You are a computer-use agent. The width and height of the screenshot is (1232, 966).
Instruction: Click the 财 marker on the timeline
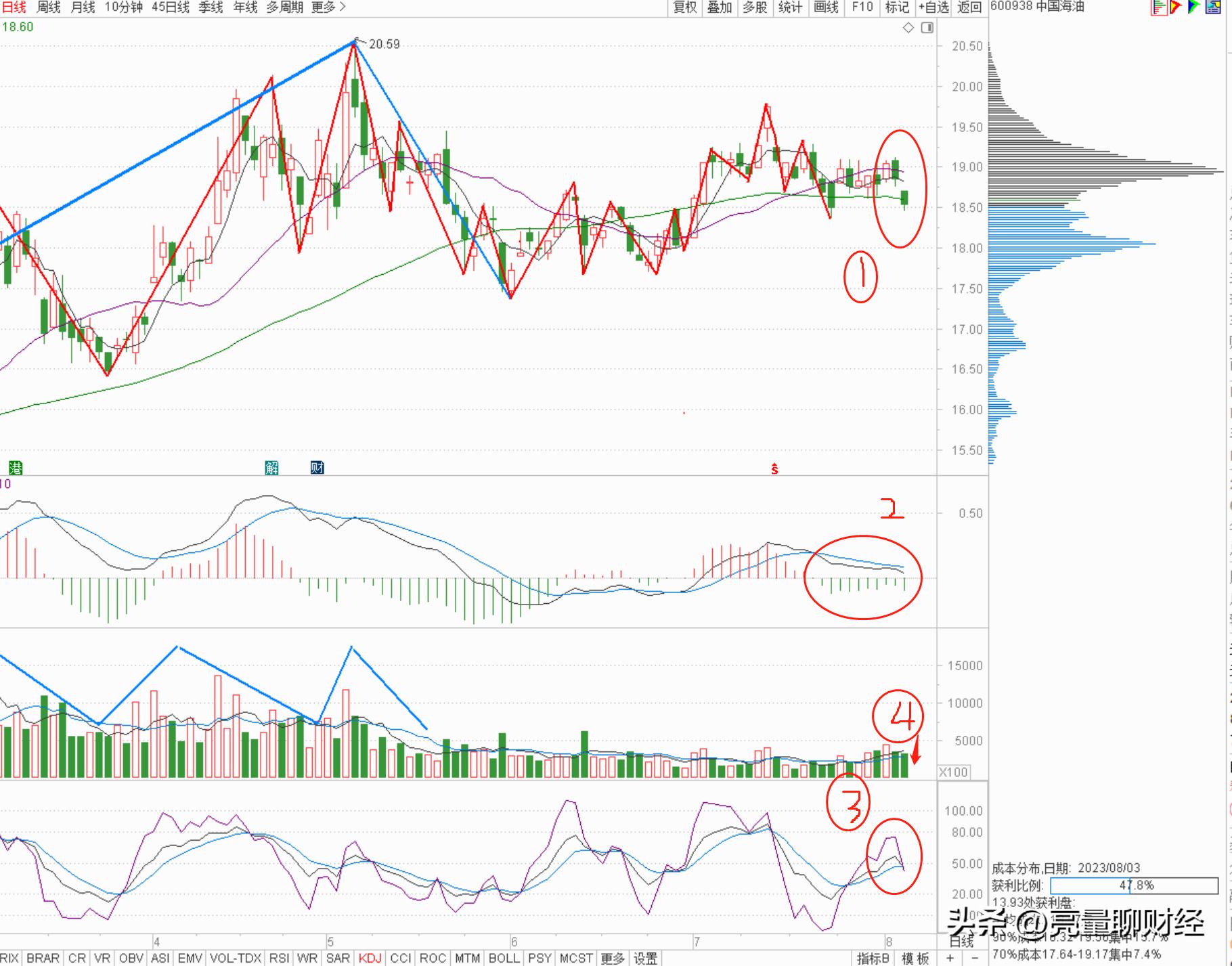click(317, 467)
